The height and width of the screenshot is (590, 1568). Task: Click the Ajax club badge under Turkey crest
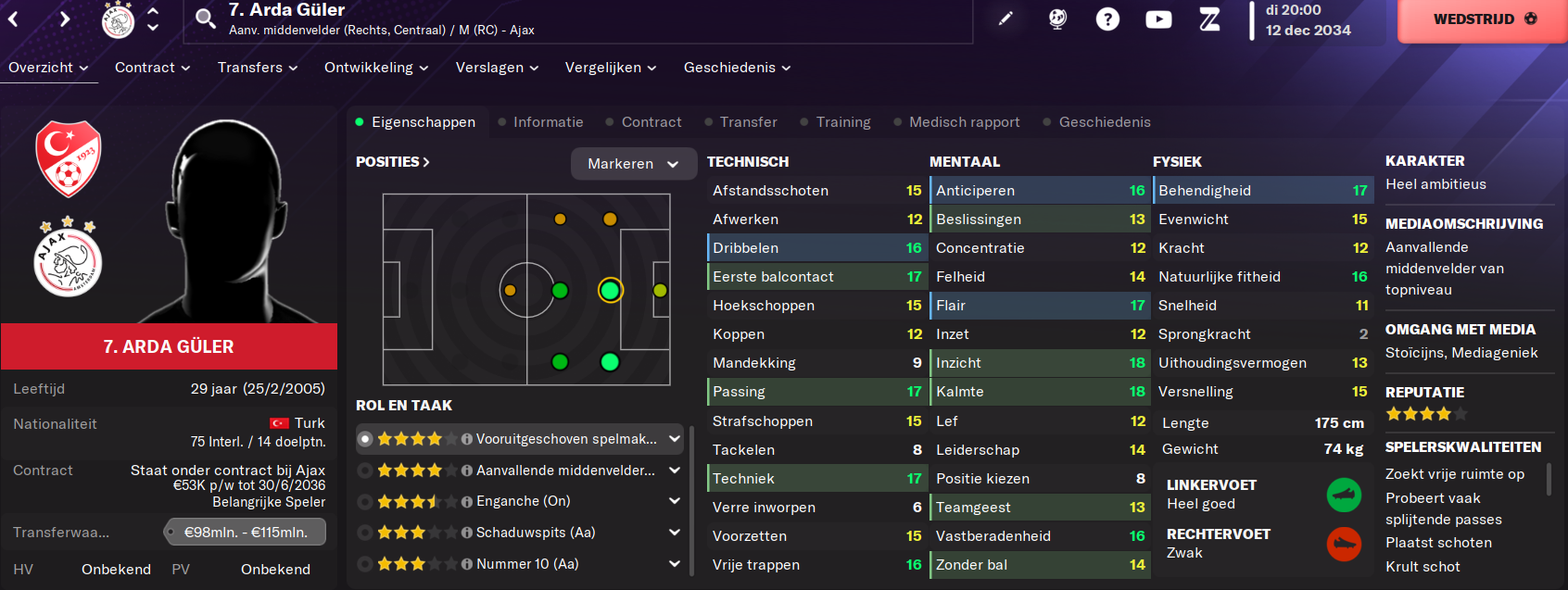[68, 263]
